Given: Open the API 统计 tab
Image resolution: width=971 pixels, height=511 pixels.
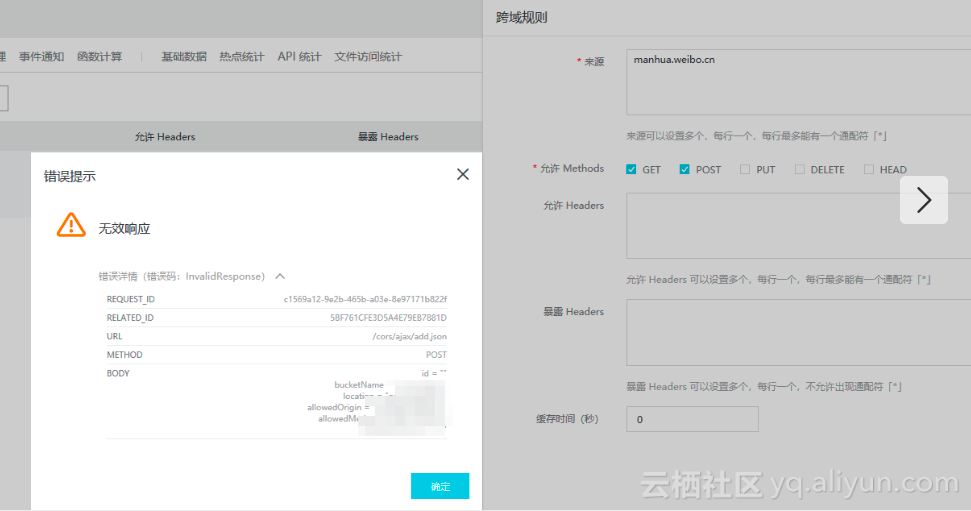Looking at the screenshot, I should (299, 57).
